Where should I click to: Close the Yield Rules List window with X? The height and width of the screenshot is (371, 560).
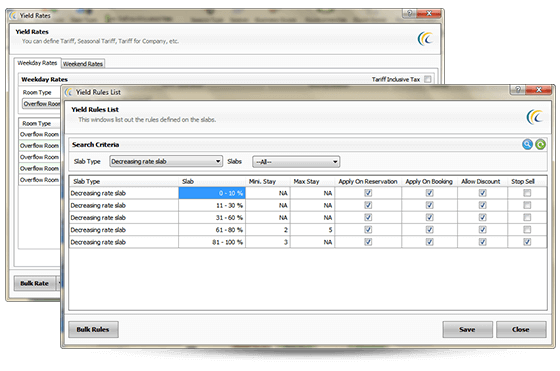539,89
